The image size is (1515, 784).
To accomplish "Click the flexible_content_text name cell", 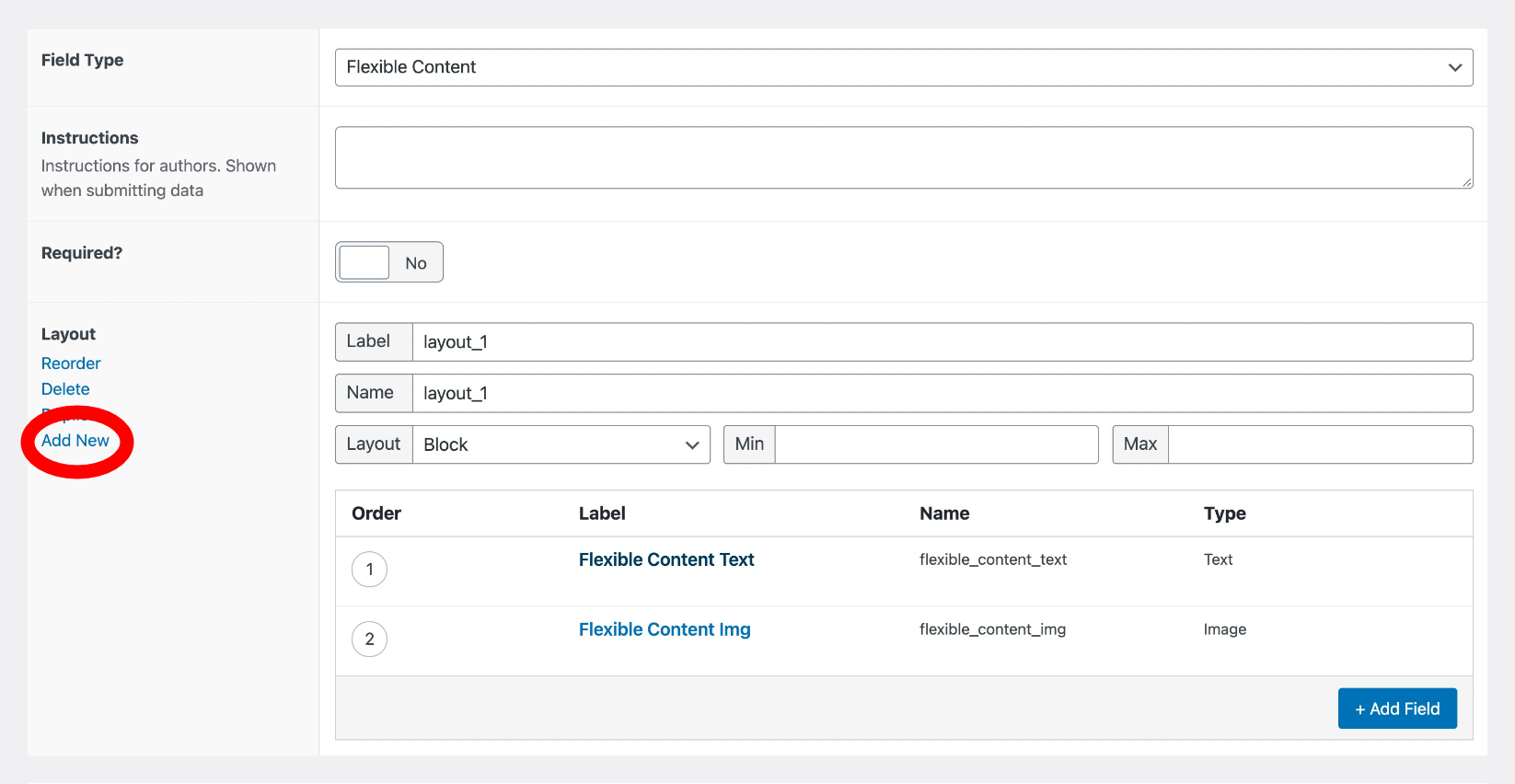I will coord(993,559).
